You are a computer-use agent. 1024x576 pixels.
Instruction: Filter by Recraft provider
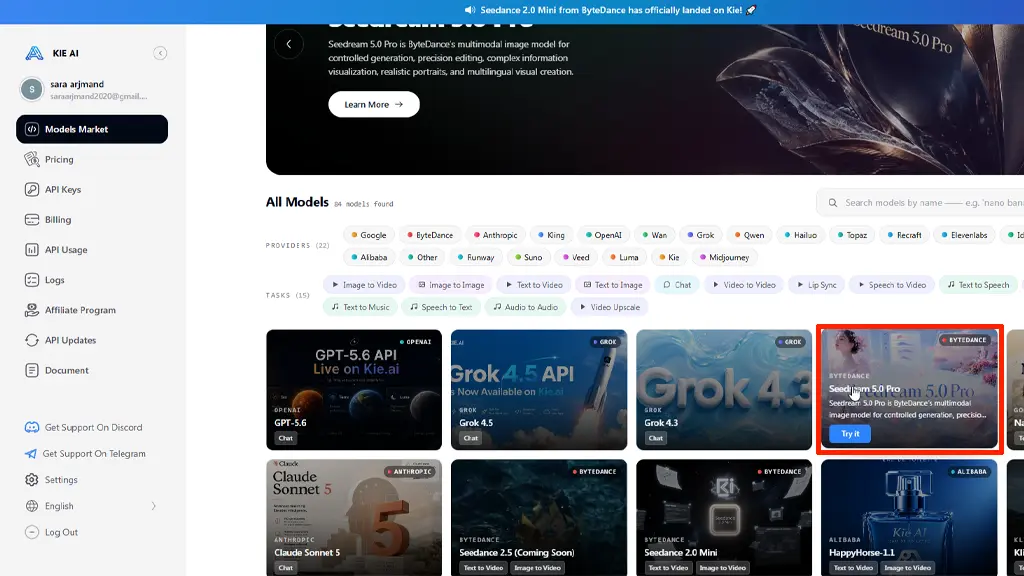click(x=904, y=235)
